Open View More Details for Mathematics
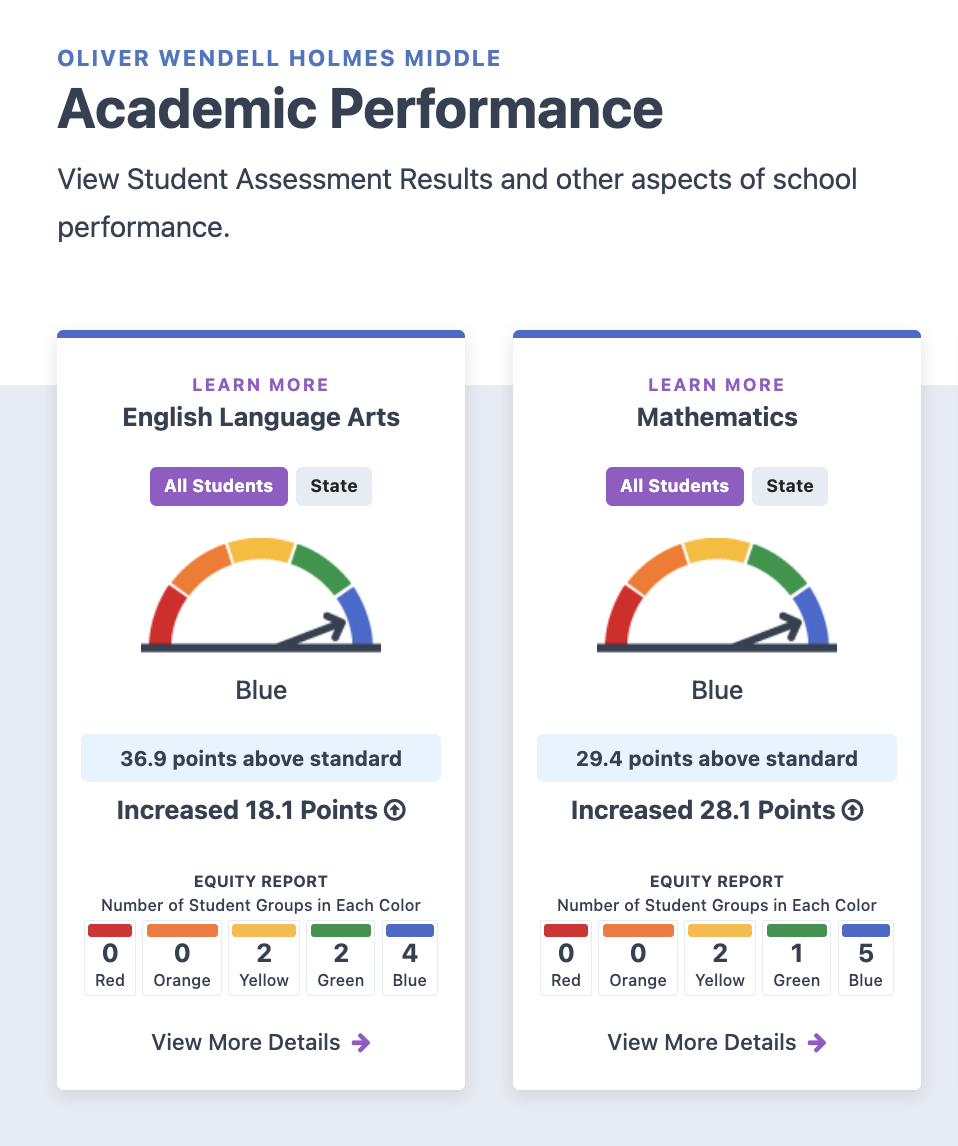 (702, 1042)
